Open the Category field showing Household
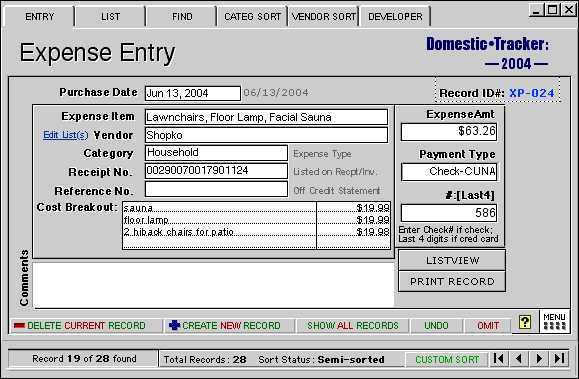Screen dimensions: 579x379 (216, 153)
